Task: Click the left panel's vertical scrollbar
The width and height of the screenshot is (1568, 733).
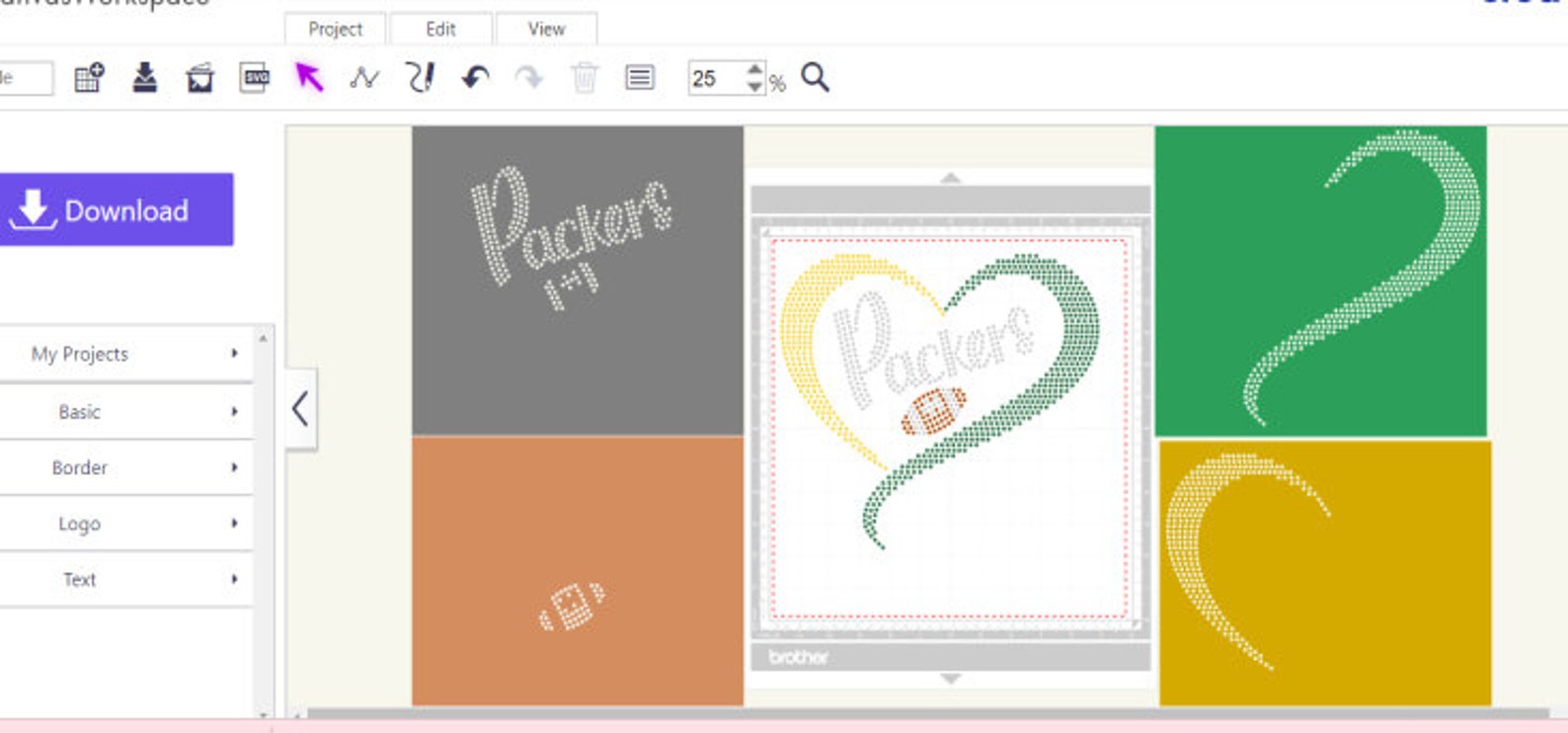Action: pos(263,524)
